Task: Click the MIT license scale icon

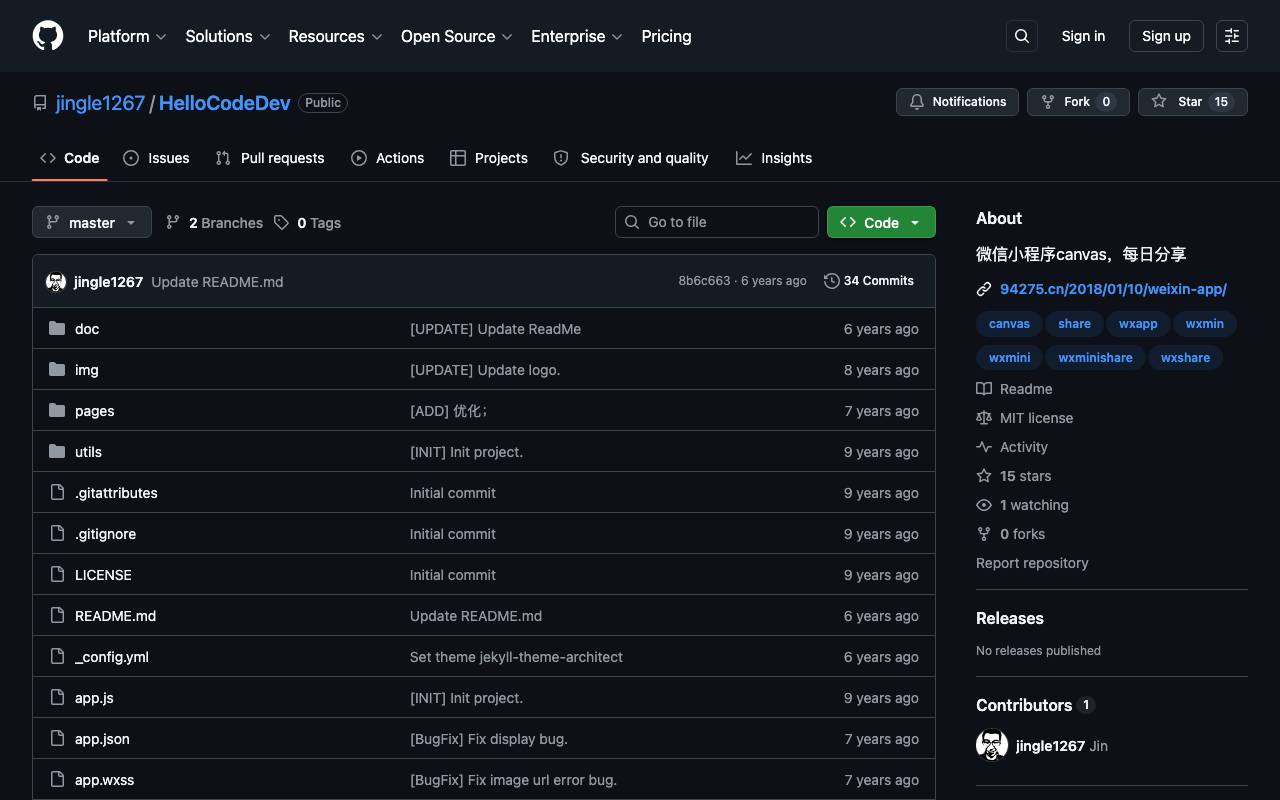Action: pyautogui.click(x=984, y=418)
